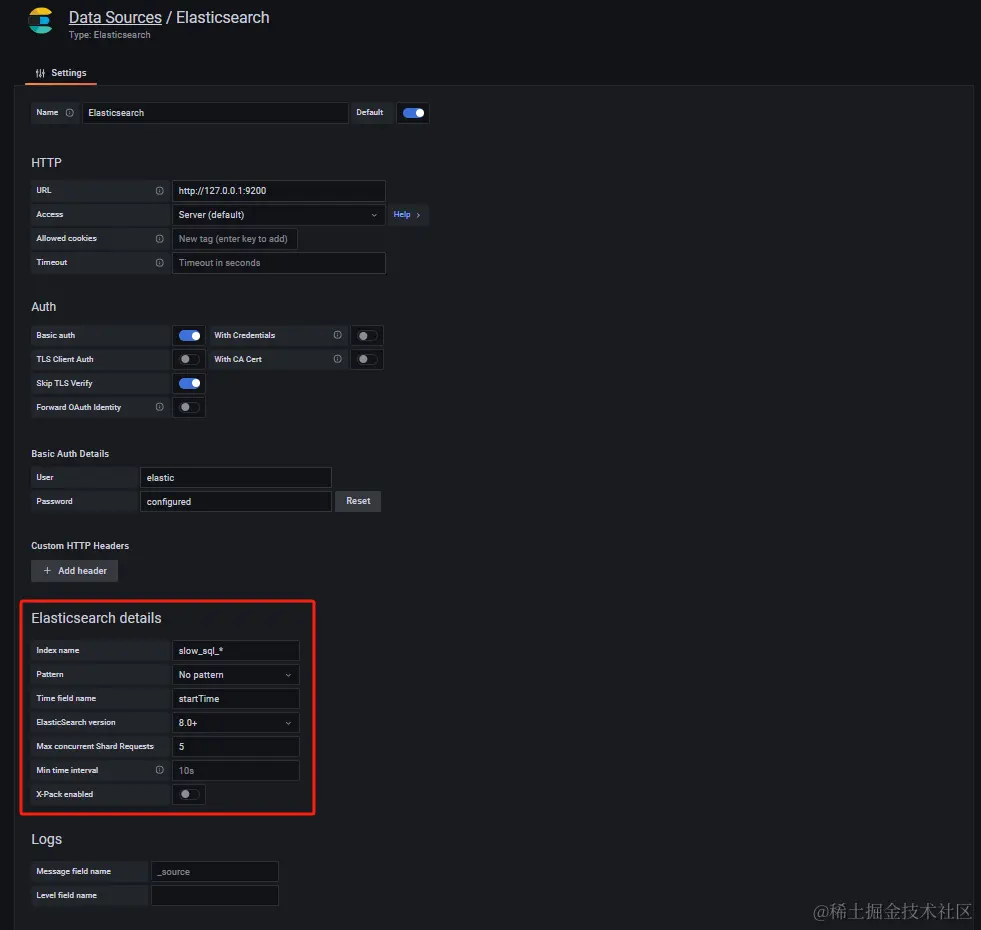The width and height of the screenshot is (981, 930).
Task: Toggle the Default data source switch
Action: 414,113
